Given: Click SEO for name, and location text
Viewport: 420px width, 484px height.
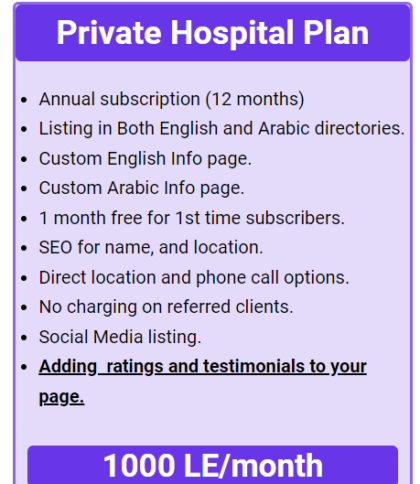Looking at the screenshot, I should pyautogui.click(x=151, y=248).
